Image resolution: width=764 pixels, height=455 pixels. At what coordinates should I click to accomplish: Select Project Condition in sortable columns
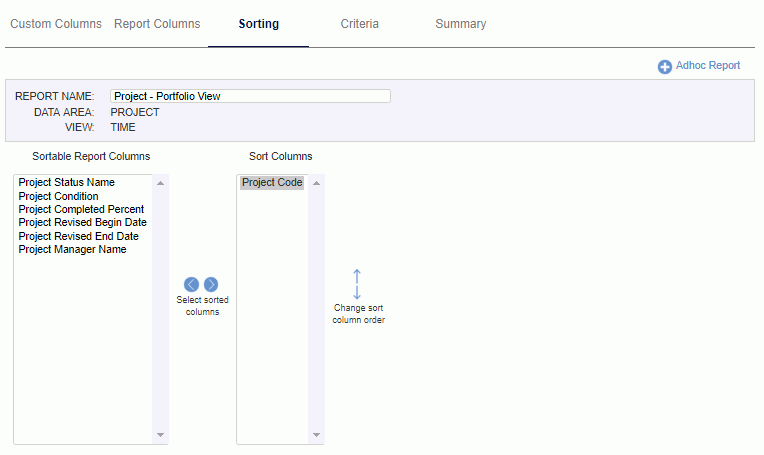pos(58,196)
